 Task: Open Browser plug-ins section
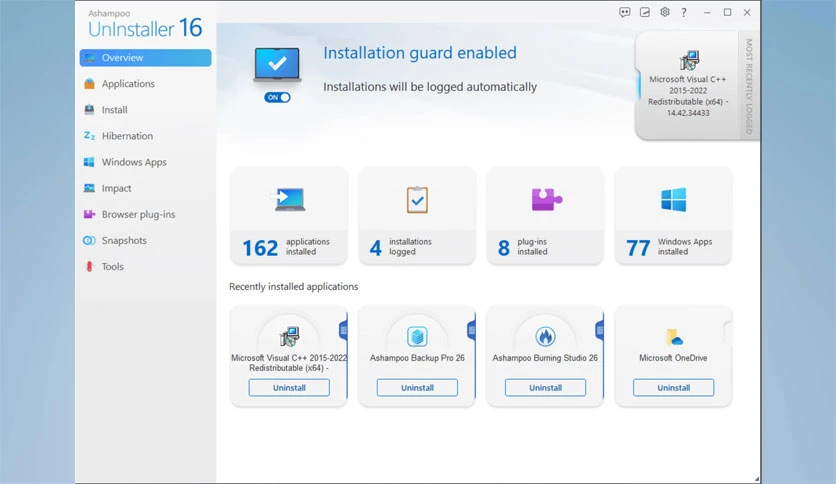click(138, 214)
